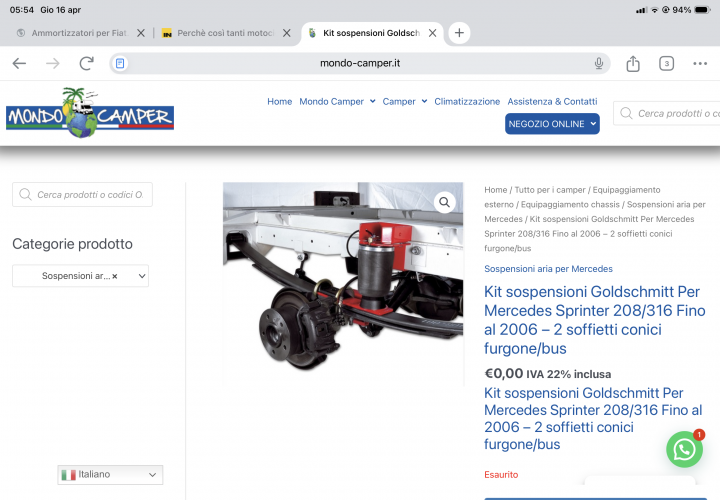The height and width of the screenshot is (500, 720).
Task: Reload the page with the refresh icon
Action: coord(86,63)
